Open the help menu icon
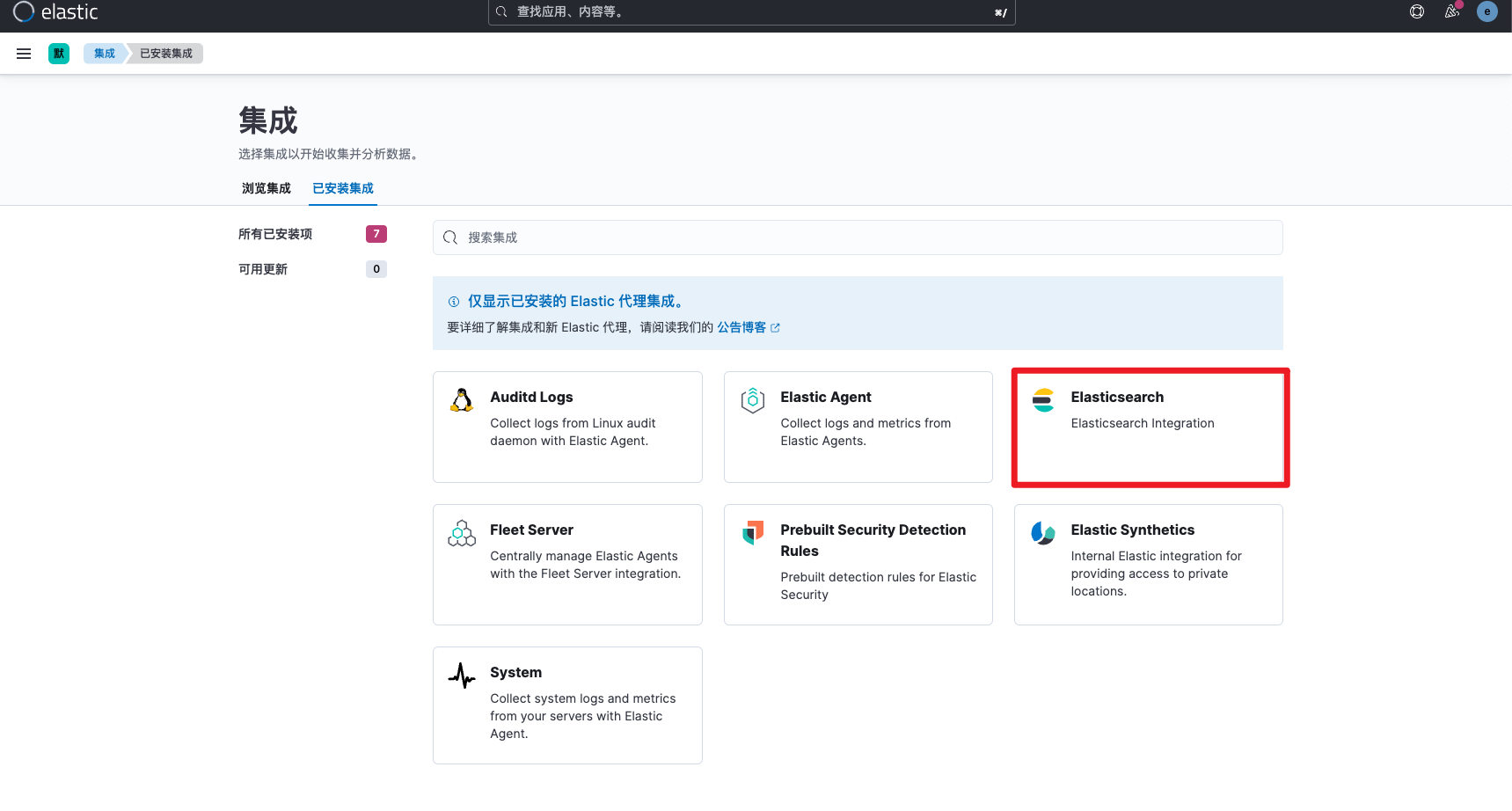 (1417, 11)
